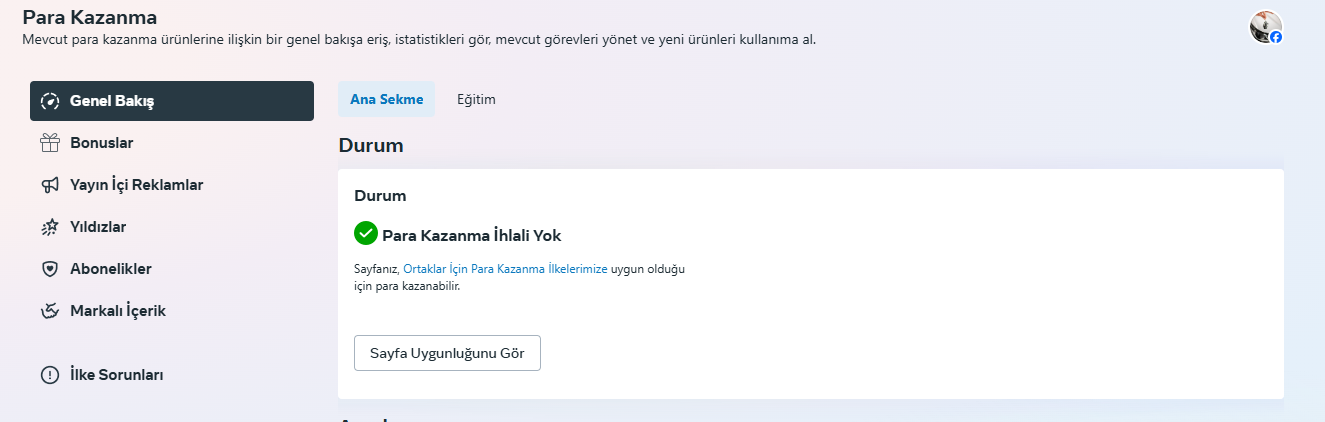Click the Genel Bakış gauge icon
Screen dimensions: 1325x422
pyautogui.click(x=50, y=101)
